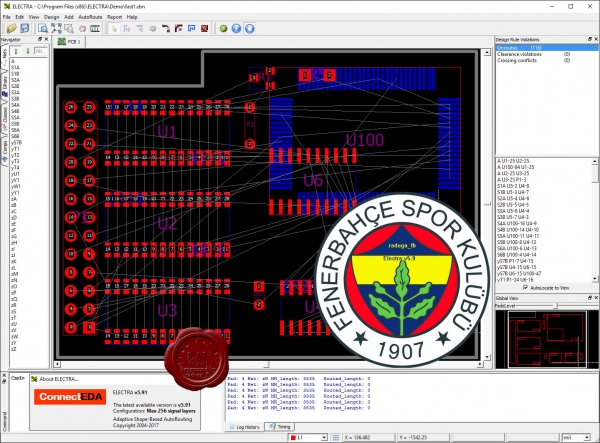Open the mil units dropdown
This screenshot has width=600, height=443.
[x=587, y=437]
